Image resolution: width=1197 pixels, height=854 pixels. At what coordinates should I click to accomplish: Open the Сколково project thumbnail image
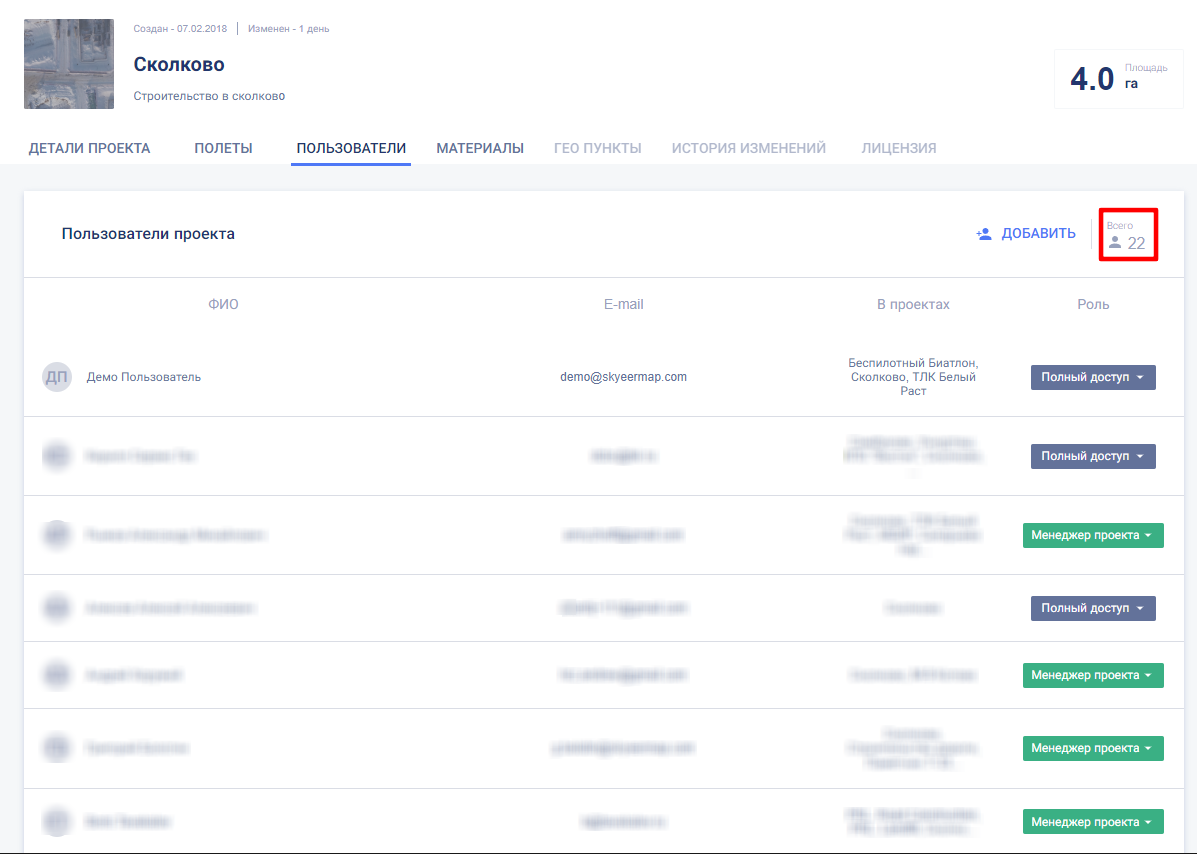tap(69, 64)
